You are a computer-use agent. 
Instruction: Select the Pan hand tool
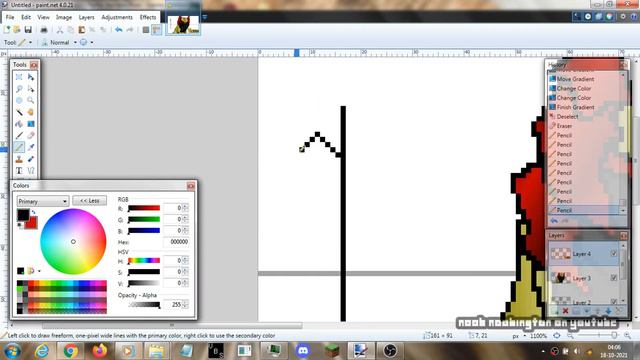tap(31, 112)
